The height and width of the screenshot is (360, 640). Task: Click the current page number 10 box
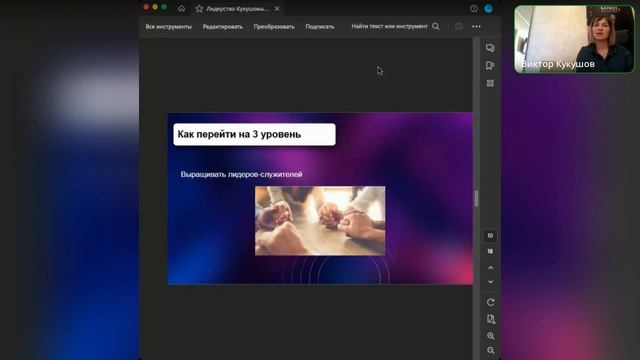point(490,236)
